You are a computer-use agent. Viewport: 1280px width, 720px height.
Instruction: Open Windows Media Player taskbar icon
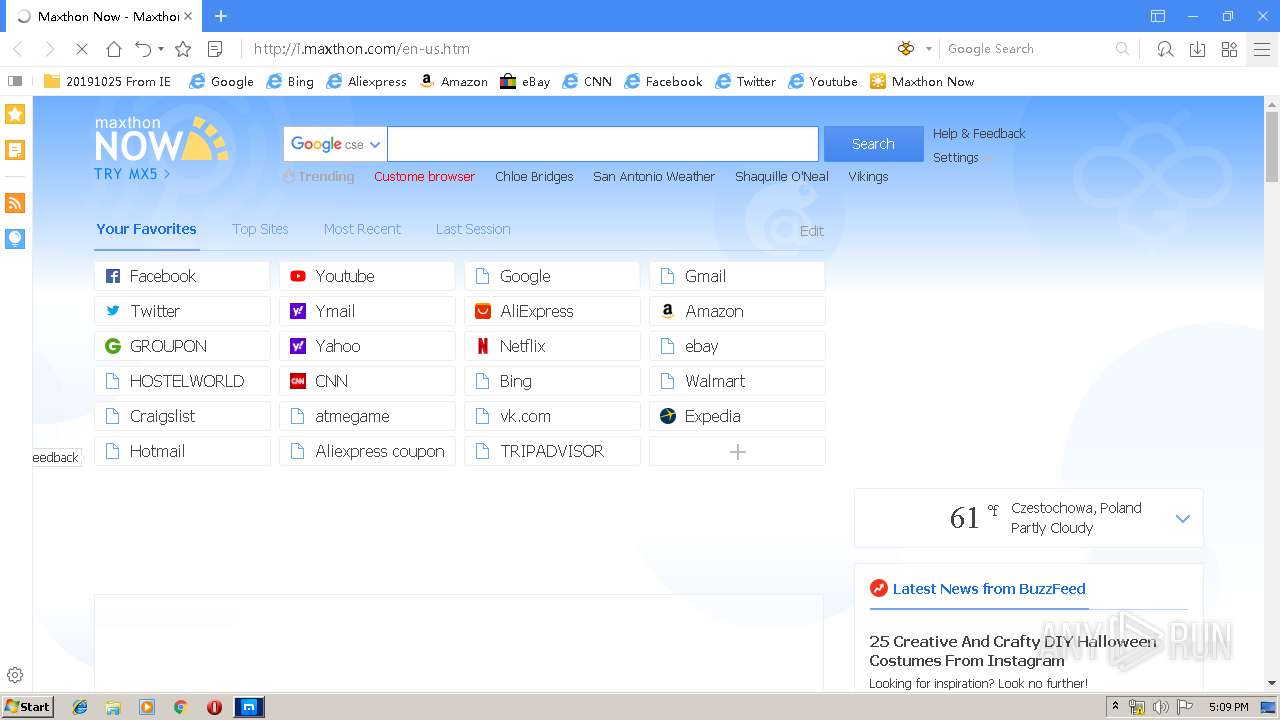click(x=147, y=707)
